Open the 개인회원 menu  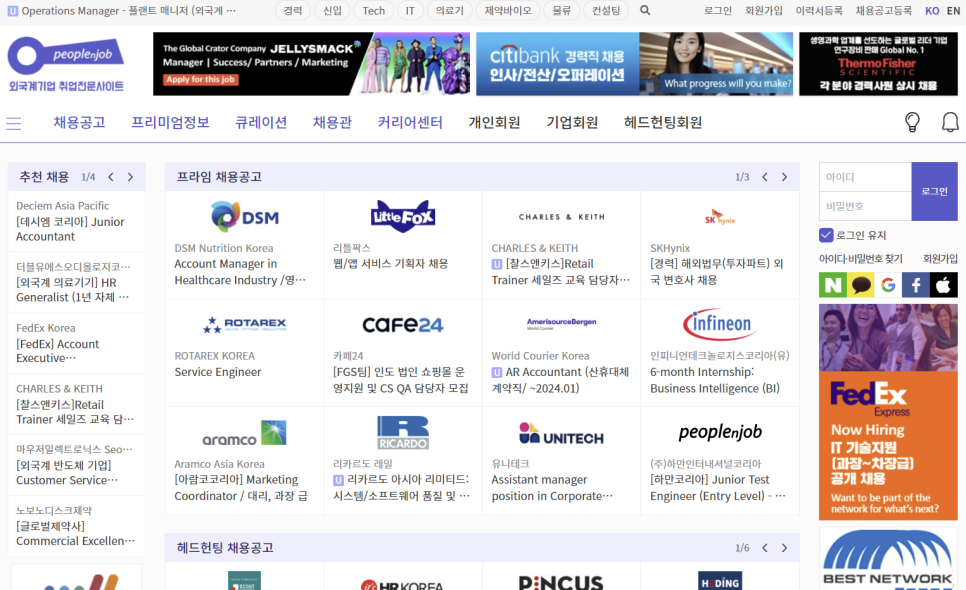pyautogui.click(x=494, y=122)
